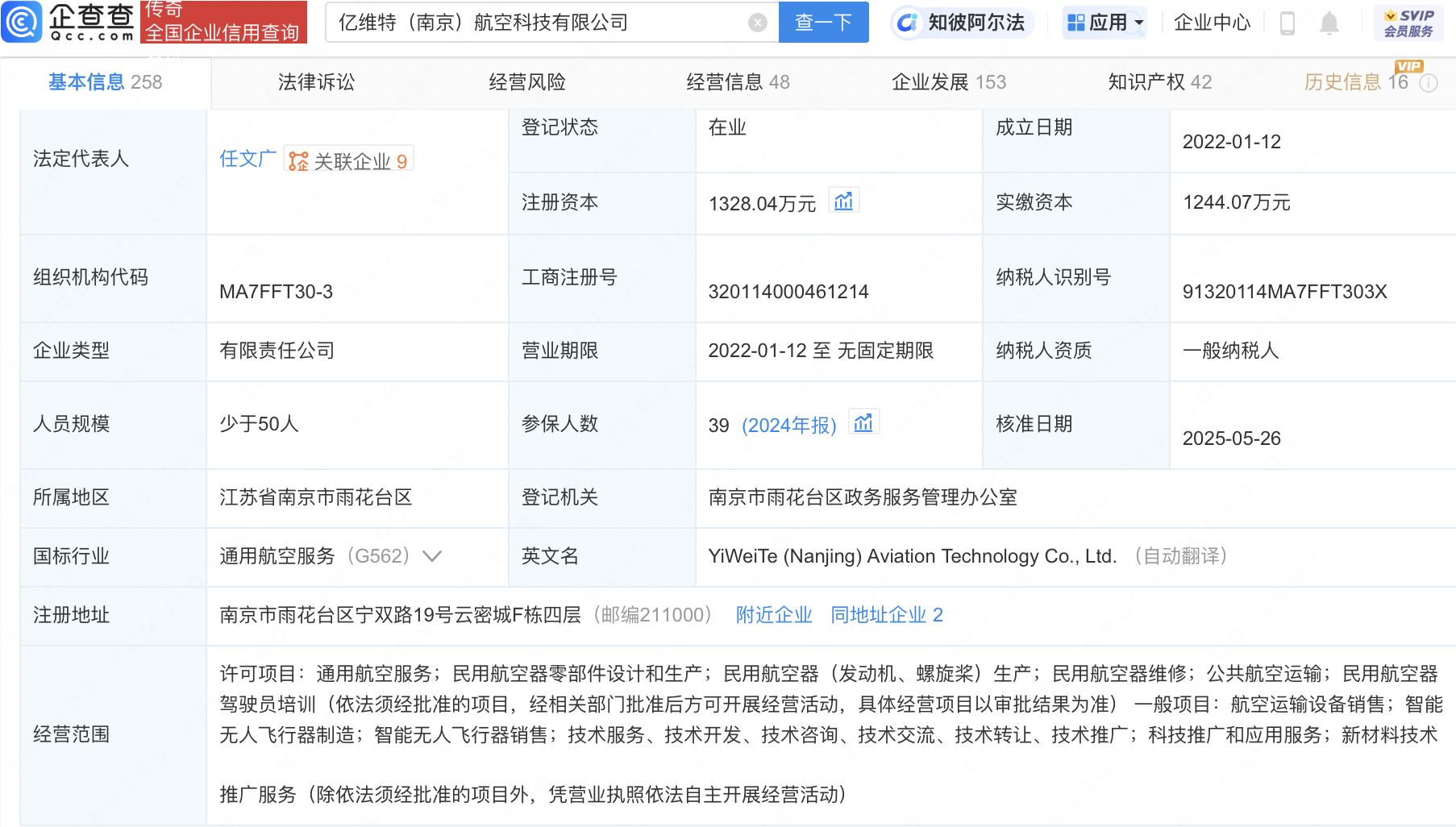The width and height of the screenshot is (1456, 827).
Task: Click registered capital 1328.04万元 value
Action: [762, 204]
